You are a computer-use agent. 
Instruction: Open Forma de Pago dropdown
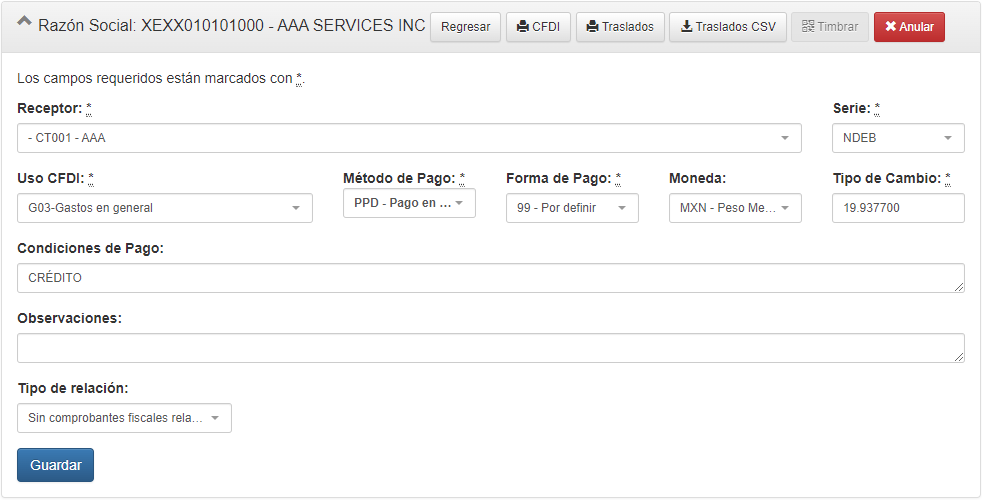coord(572,208)
